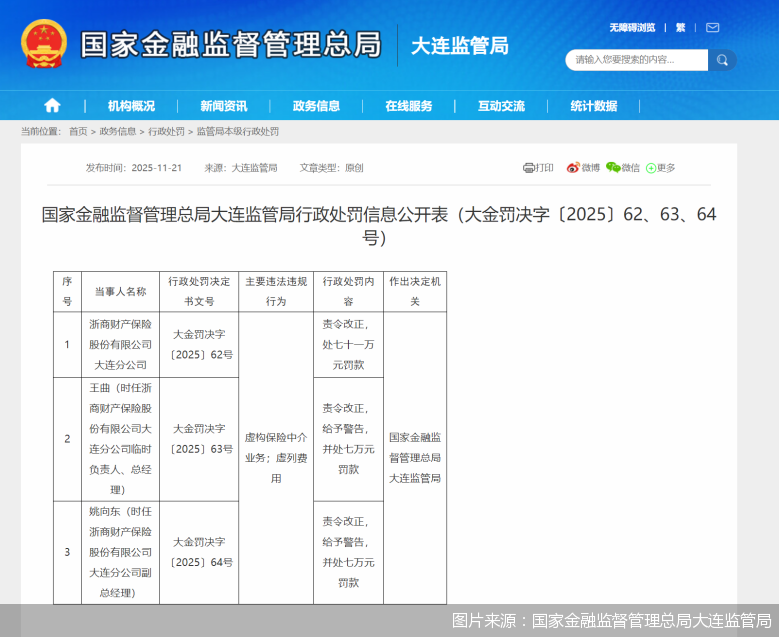The image size is (779, 637).
Task: Open the 统计数据 menu
Action: [x=593, y=106]
